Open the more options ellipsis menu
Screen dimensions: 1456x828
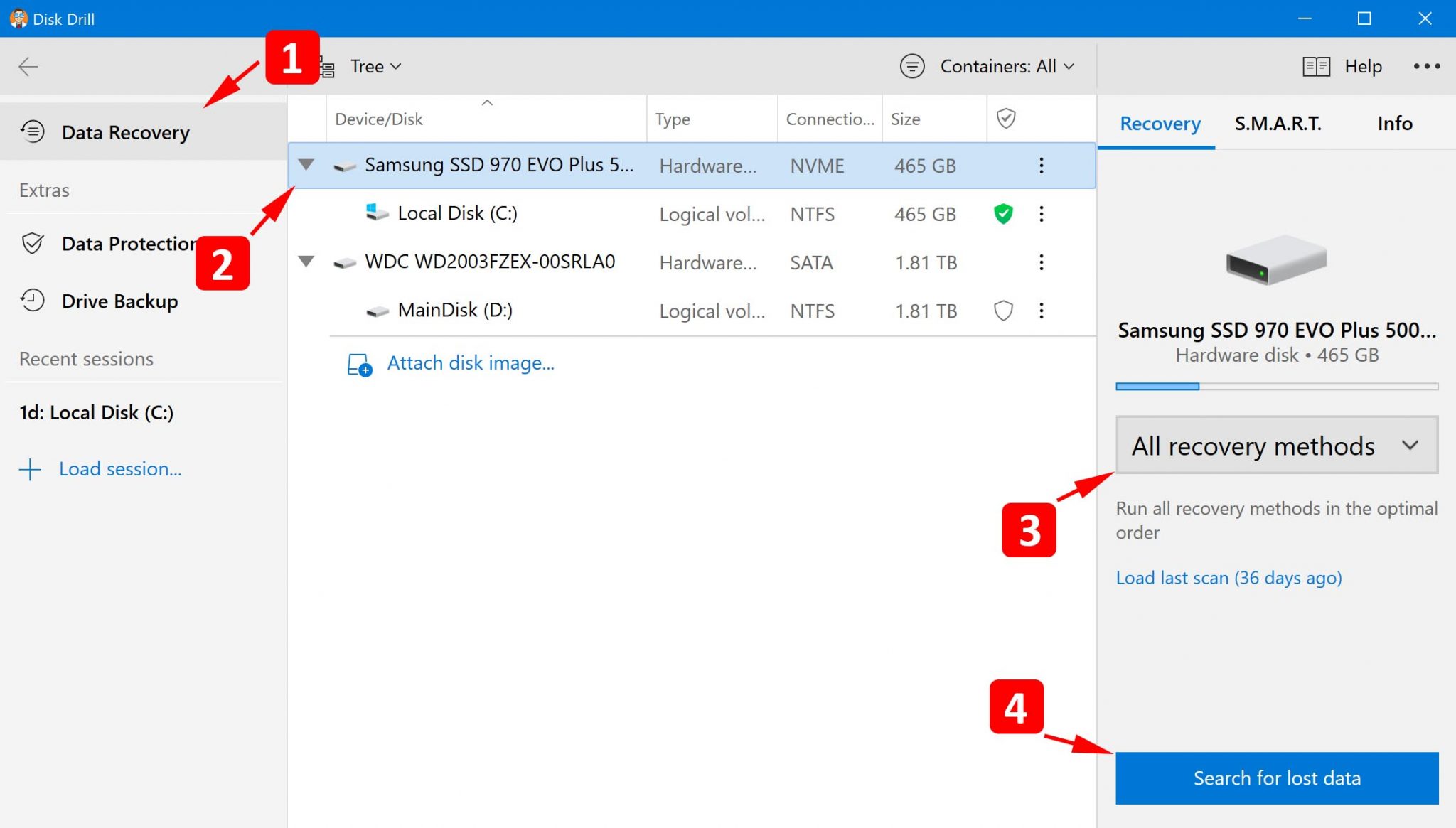1426,65
